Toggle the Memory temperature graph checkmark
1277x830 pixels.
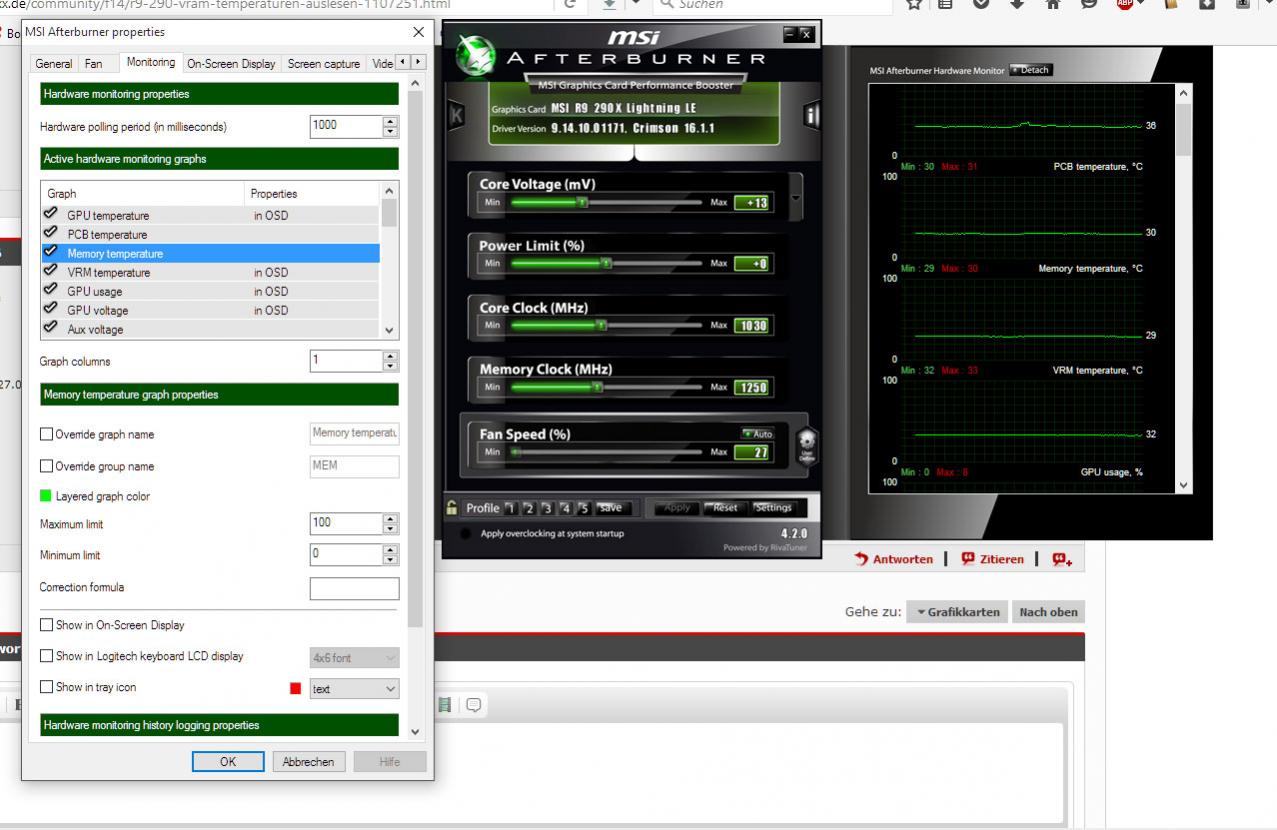50,253
